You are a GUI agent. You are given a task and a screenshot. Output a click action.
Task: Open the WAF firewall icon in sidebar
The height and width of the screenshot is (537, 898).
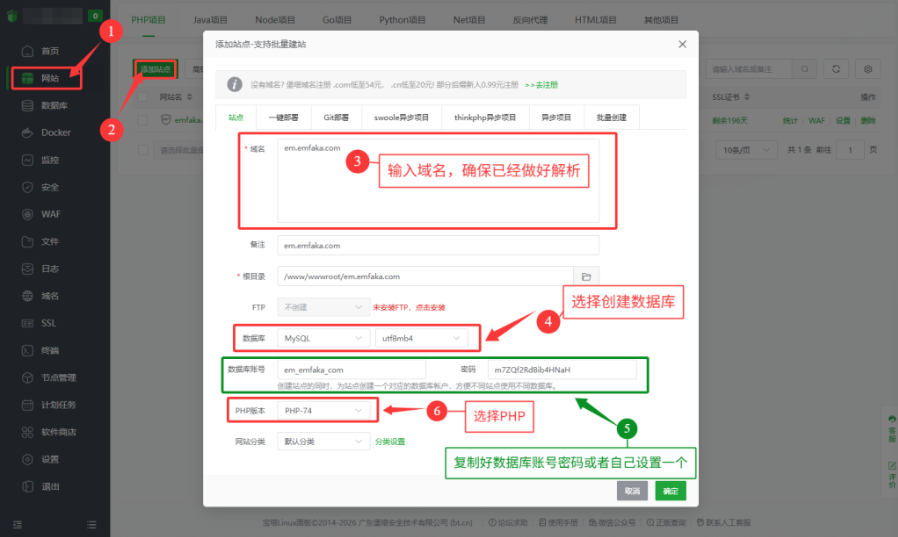tap(27, 214)
